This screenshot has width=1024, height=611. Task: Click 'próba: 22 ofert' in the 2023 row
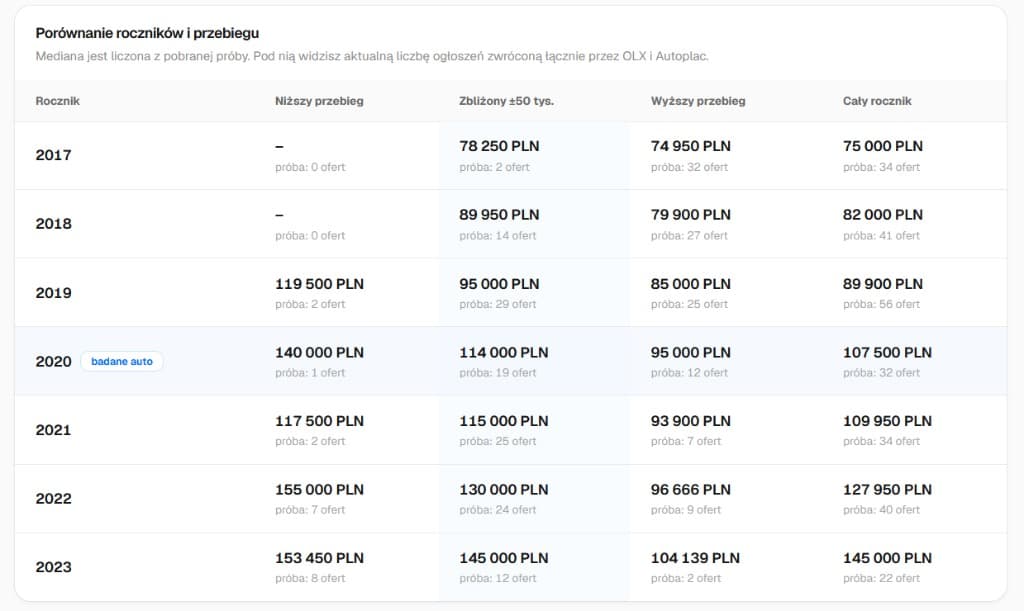tap(881, 578)
